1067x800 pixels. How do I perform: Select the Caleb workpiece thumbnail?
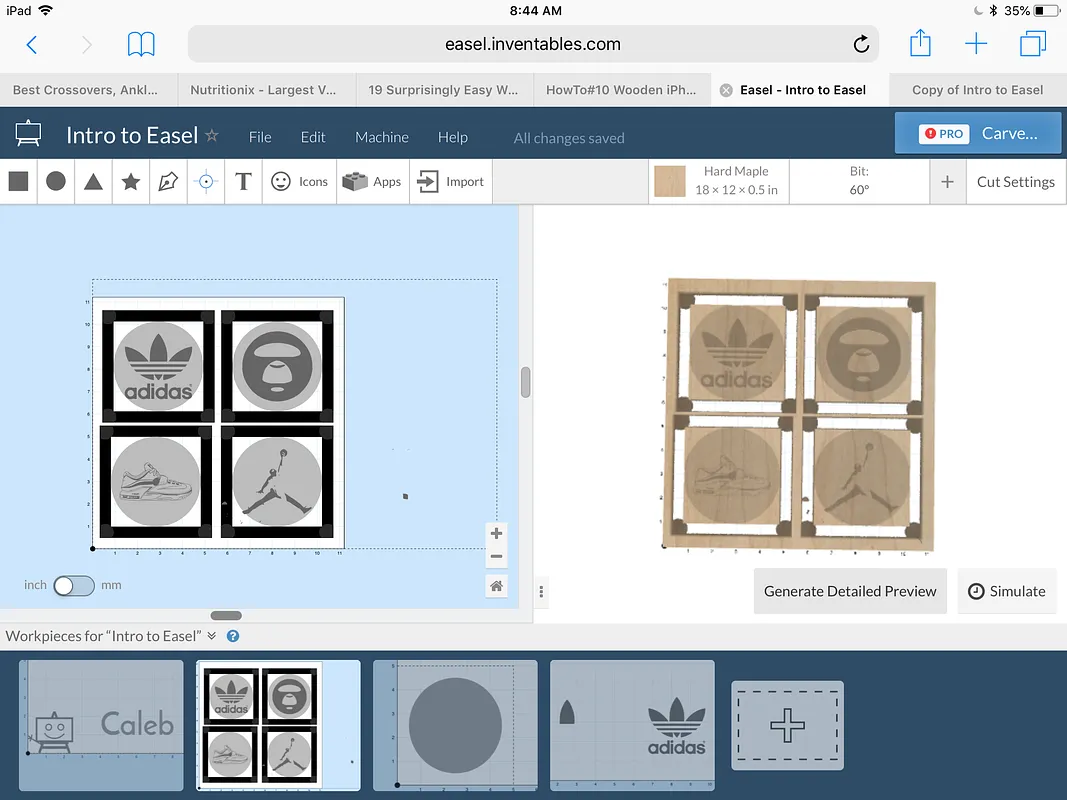[x=101, y=725]
